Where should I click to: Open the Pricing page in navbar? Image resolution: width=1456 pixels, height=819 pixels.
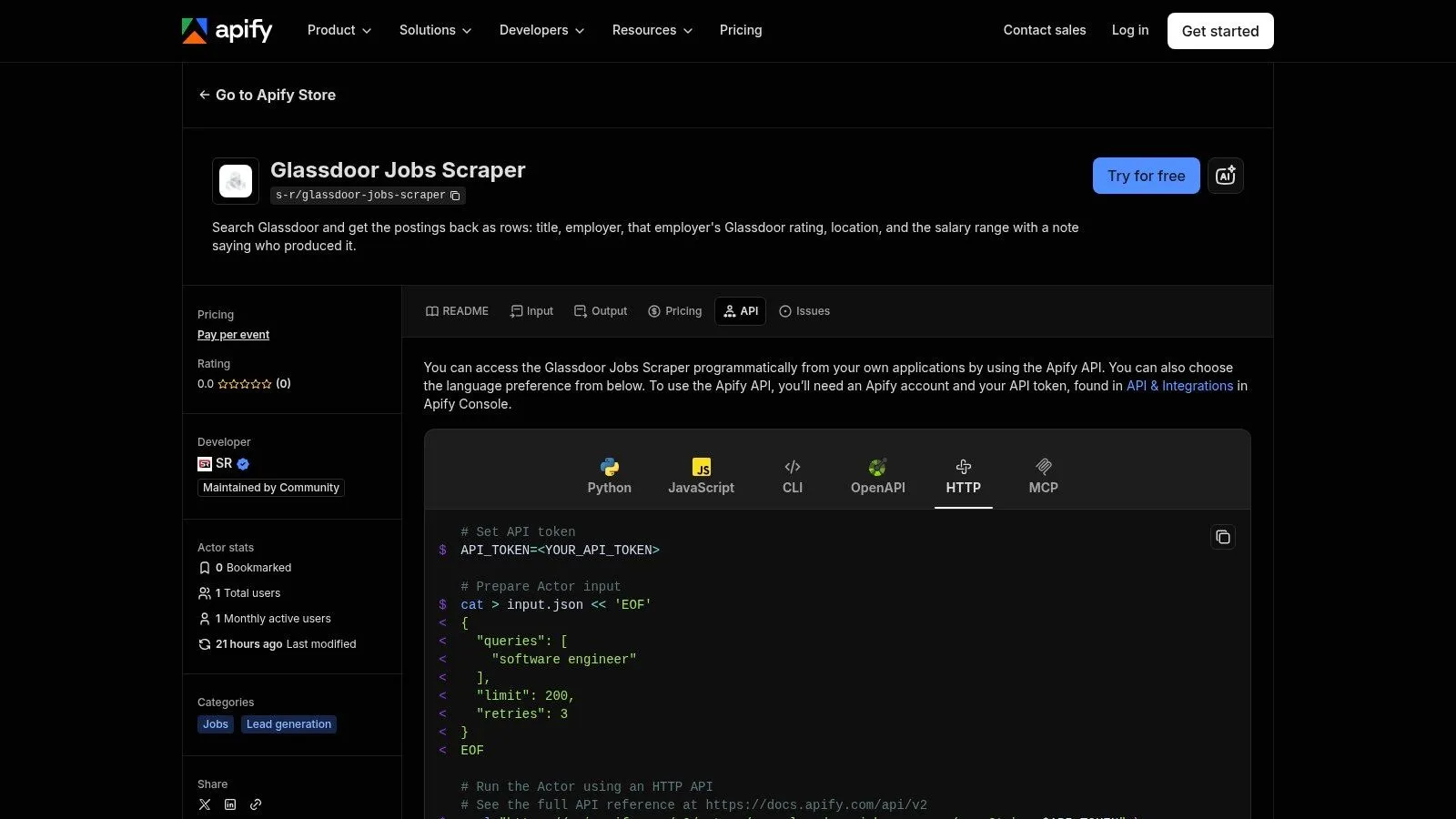click(x=741, y=30)
